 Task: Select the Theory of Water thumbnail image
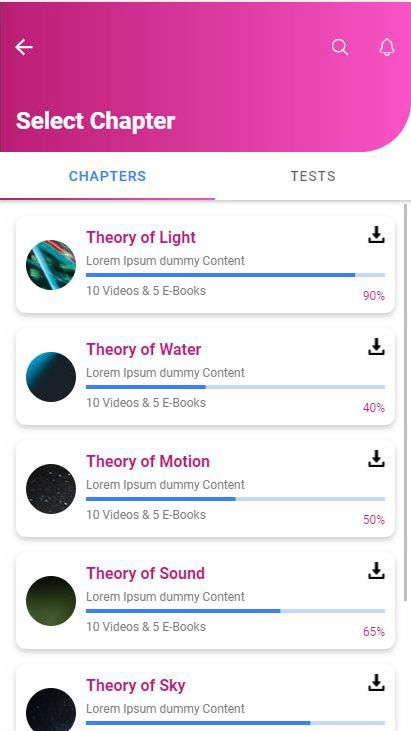pyautogui.click(x=51, y=377)
